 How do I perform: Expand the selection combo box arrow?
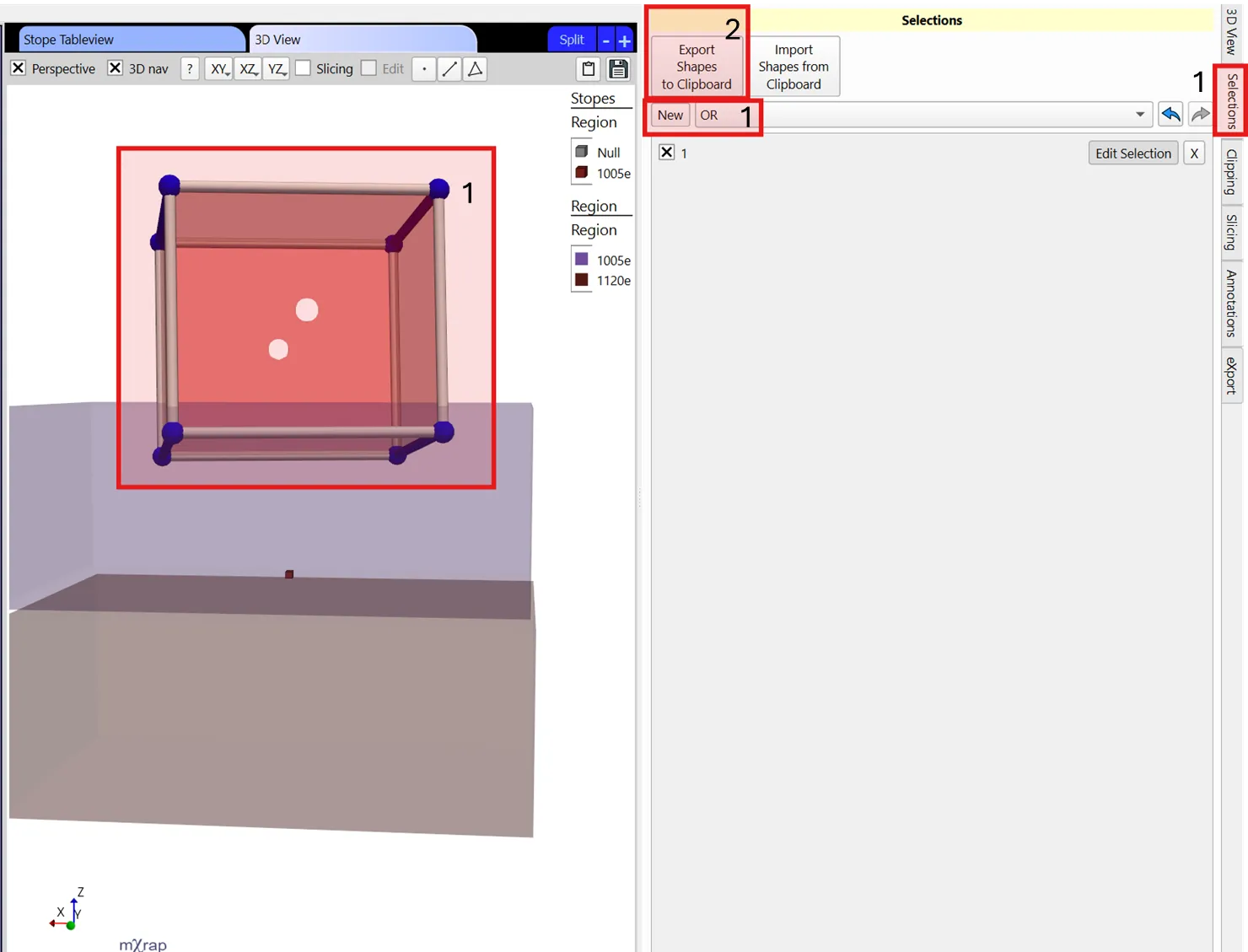(1139, 115)
